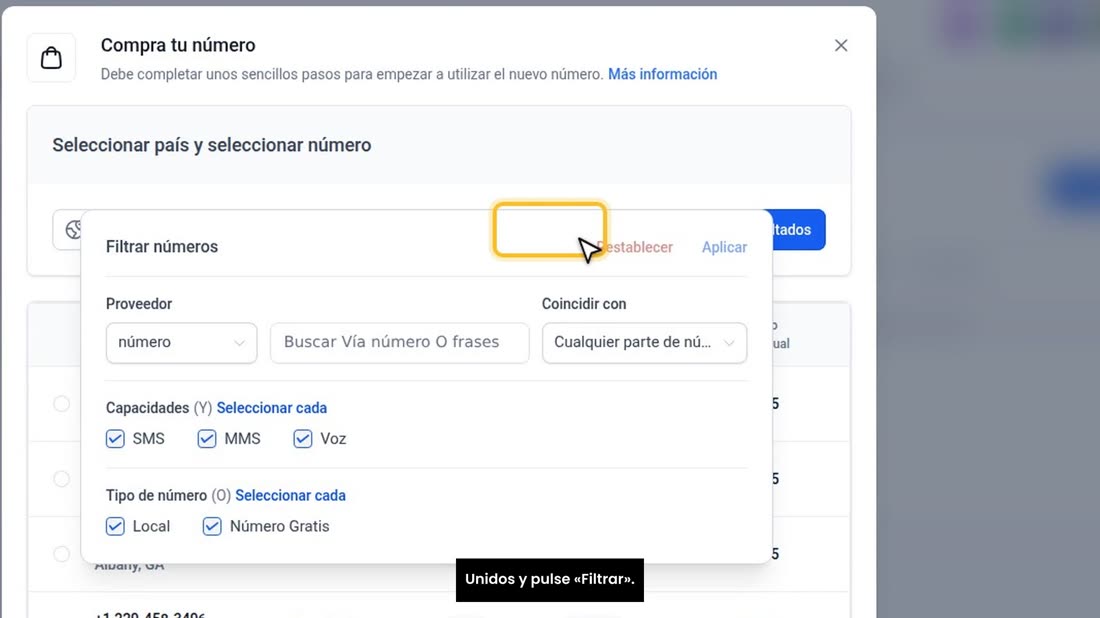Click the Coincidir con label

click(x=584, y=304)
